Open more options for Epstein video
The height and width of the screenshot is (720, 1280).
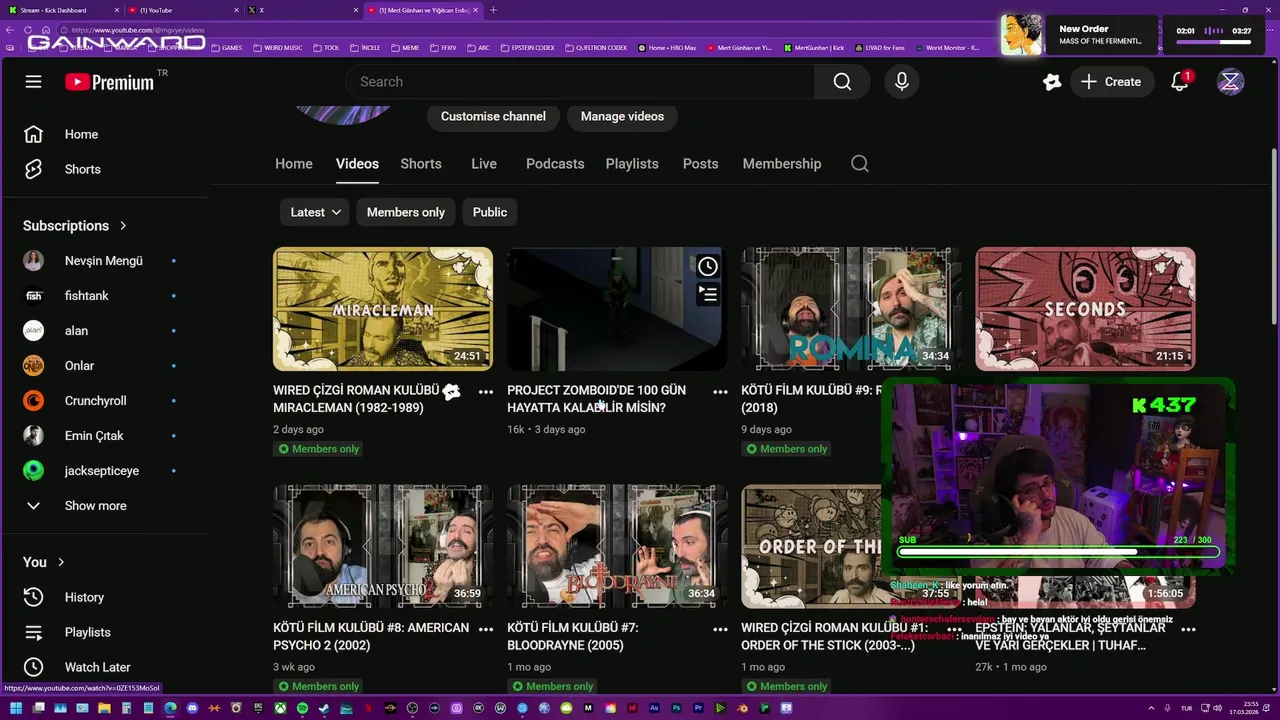pos(1189,630)
